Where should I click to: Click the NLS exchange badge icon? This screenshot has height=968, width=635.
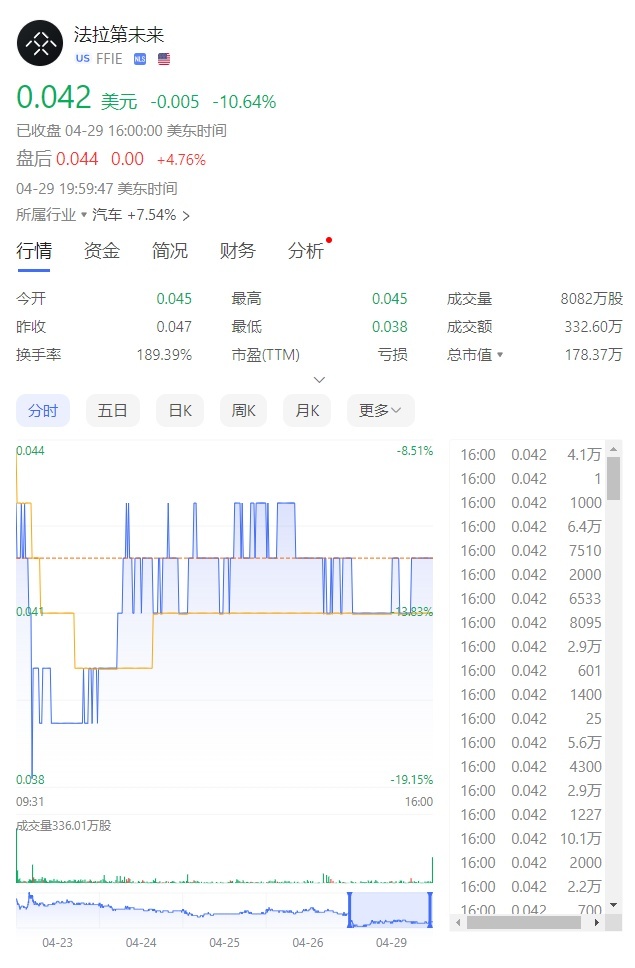[140, 59]
